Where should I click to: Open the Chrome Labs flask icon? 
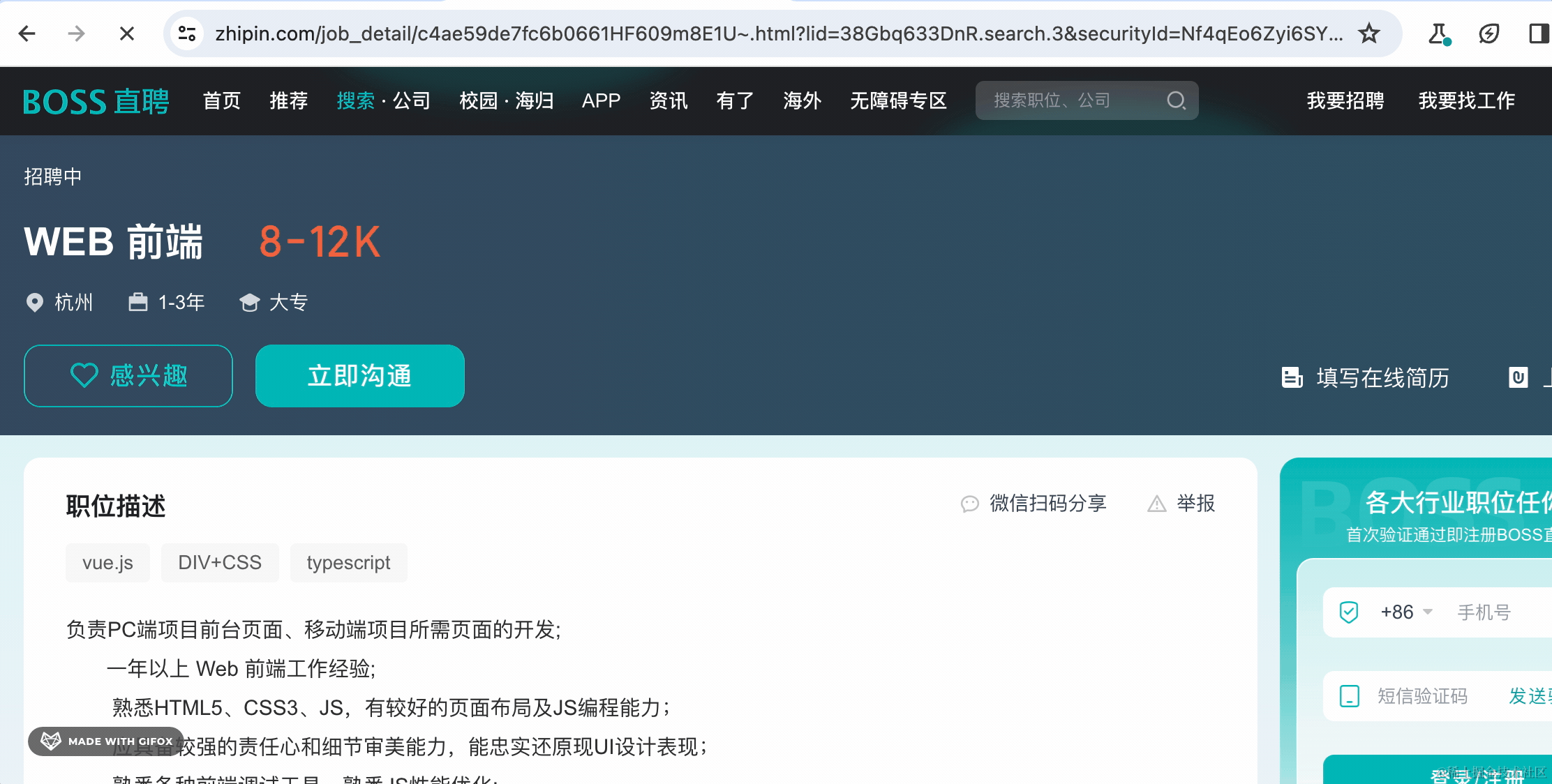[x=1438, y=33]
